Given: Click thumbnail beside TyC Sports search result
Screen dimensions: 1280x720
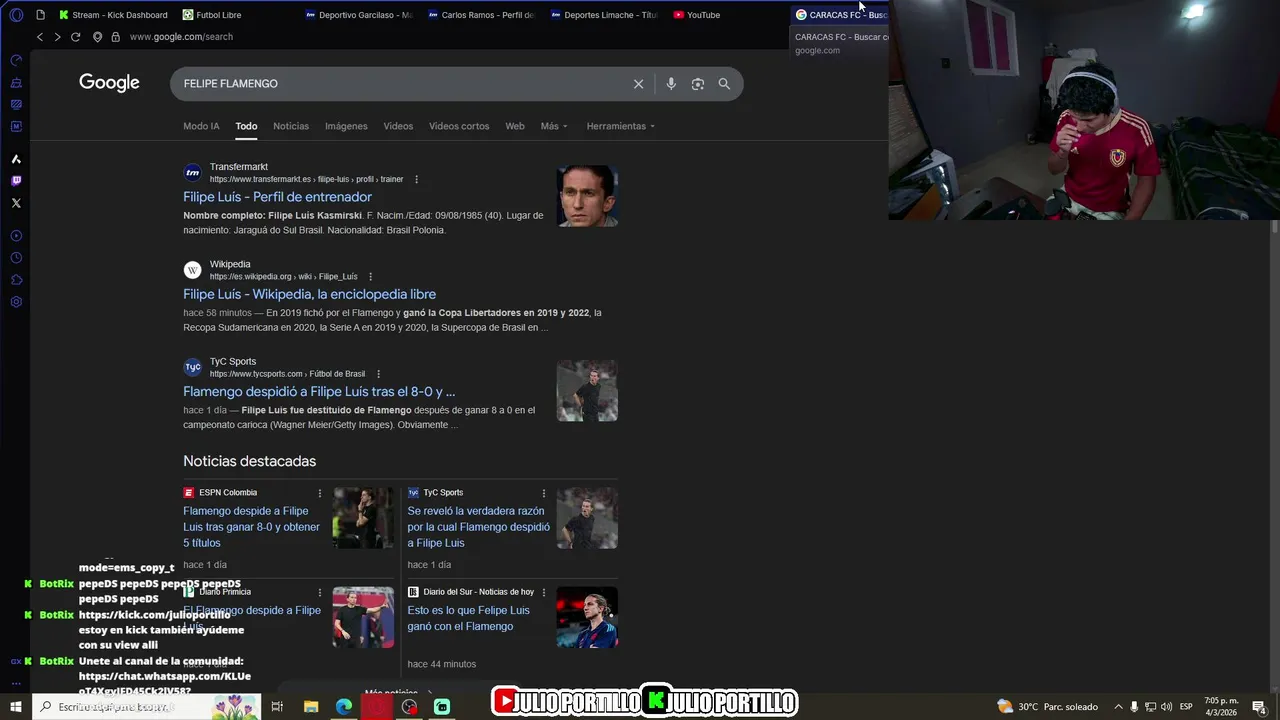Looking at the screenshot, I should pos(587,391).
